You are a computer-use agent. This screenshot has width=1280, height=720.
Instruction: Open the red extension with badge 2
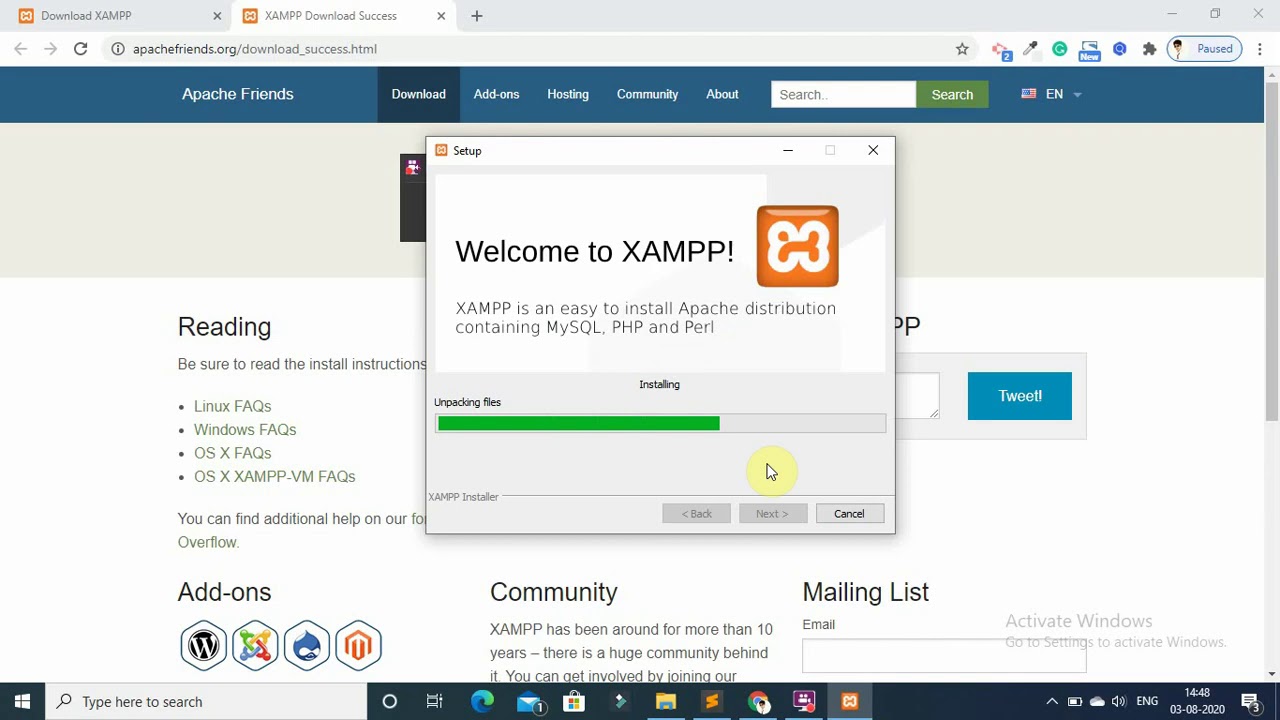[1000, 49]
